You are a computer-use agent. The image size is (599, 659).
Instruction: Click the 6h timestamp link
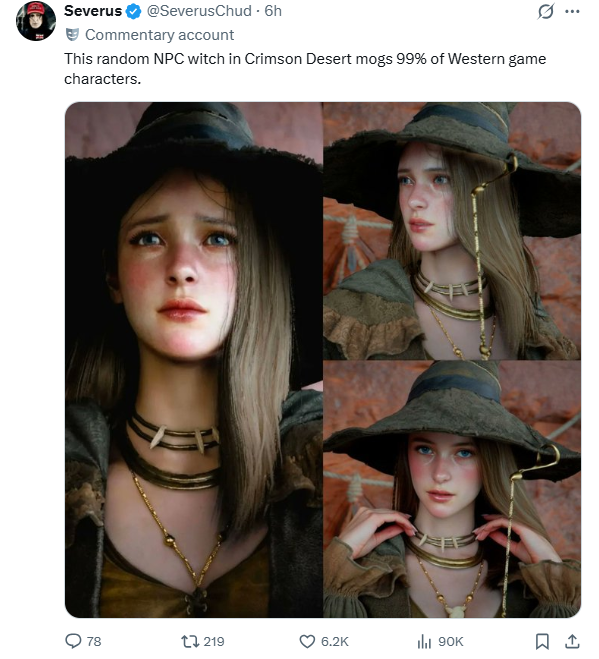273,11
